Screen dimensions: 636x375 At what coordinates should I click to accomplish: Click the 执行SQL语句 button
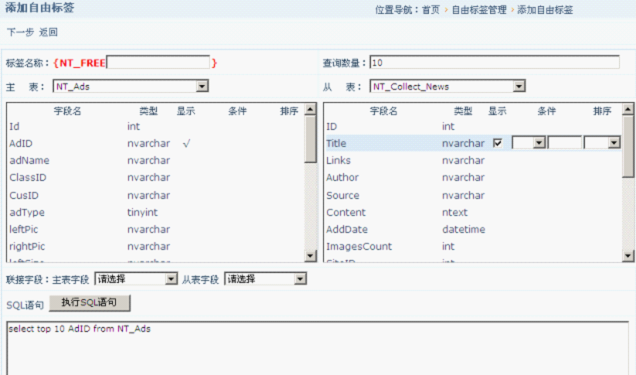[90, 303]
